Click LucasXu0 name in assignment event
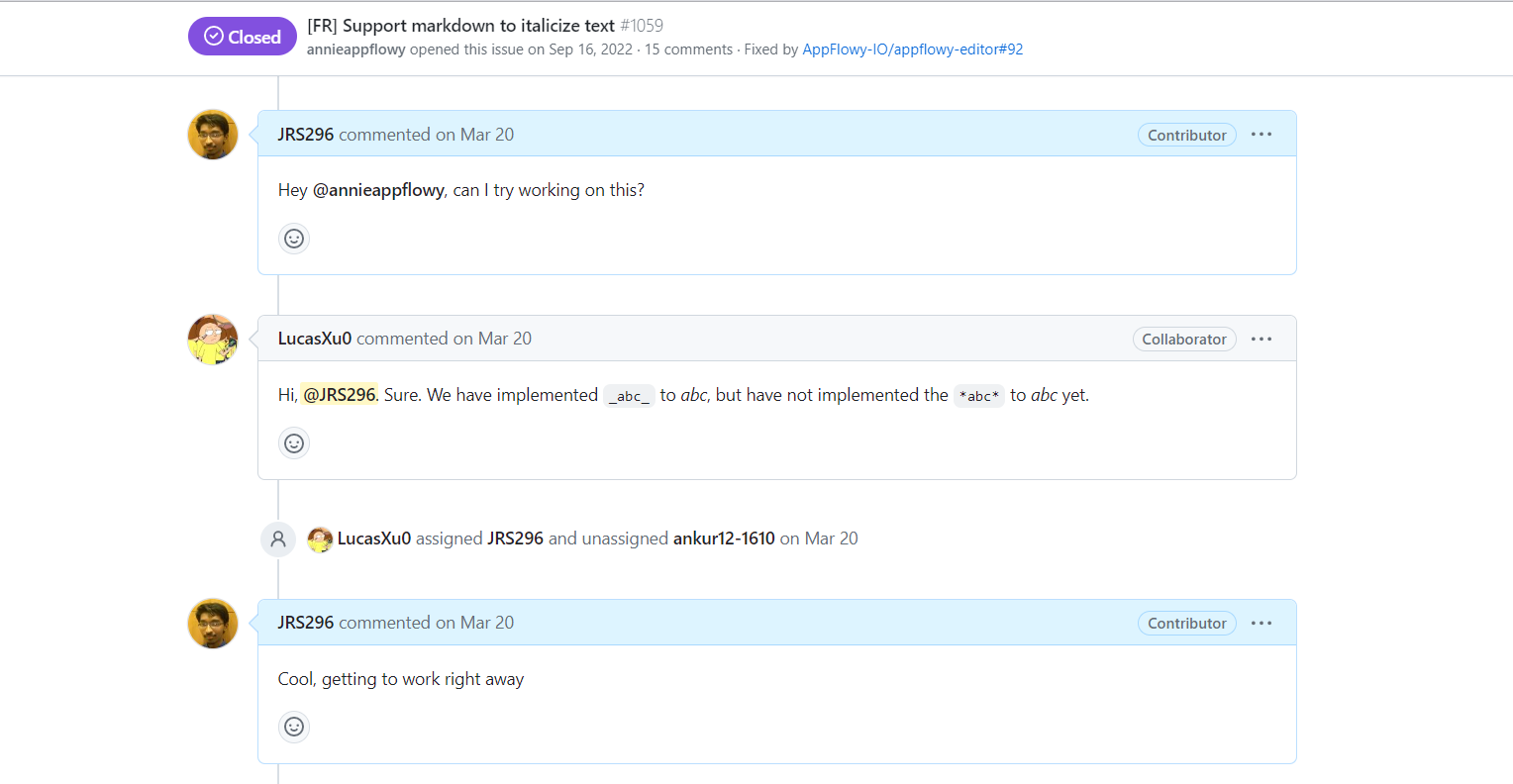The height and width of the screenshot is (784, 1513). pyautogui.click(x=374, y=539)
